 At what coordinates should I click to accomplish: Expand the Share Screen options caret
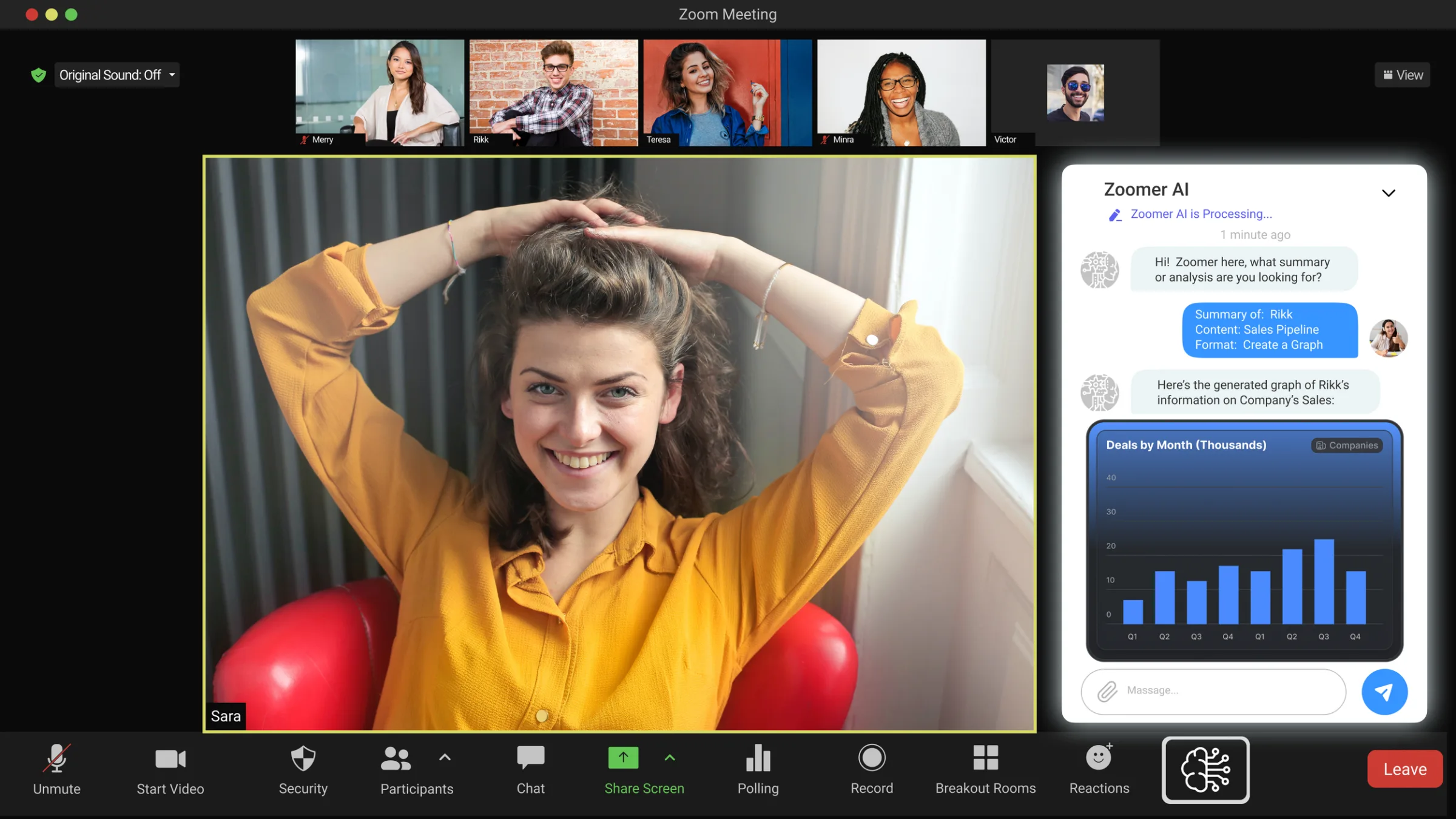tap(670, 757)
